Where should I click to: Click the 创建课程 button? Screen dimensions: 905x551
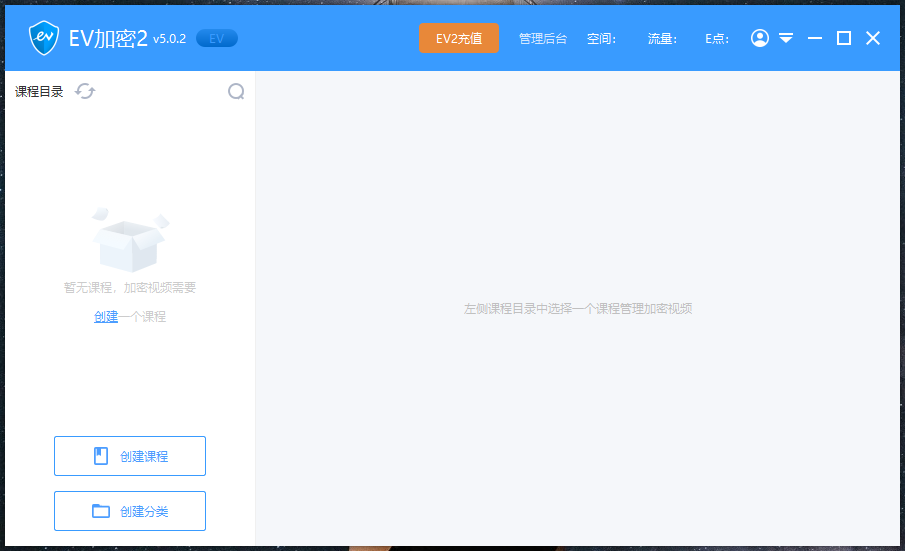[130, 456]
